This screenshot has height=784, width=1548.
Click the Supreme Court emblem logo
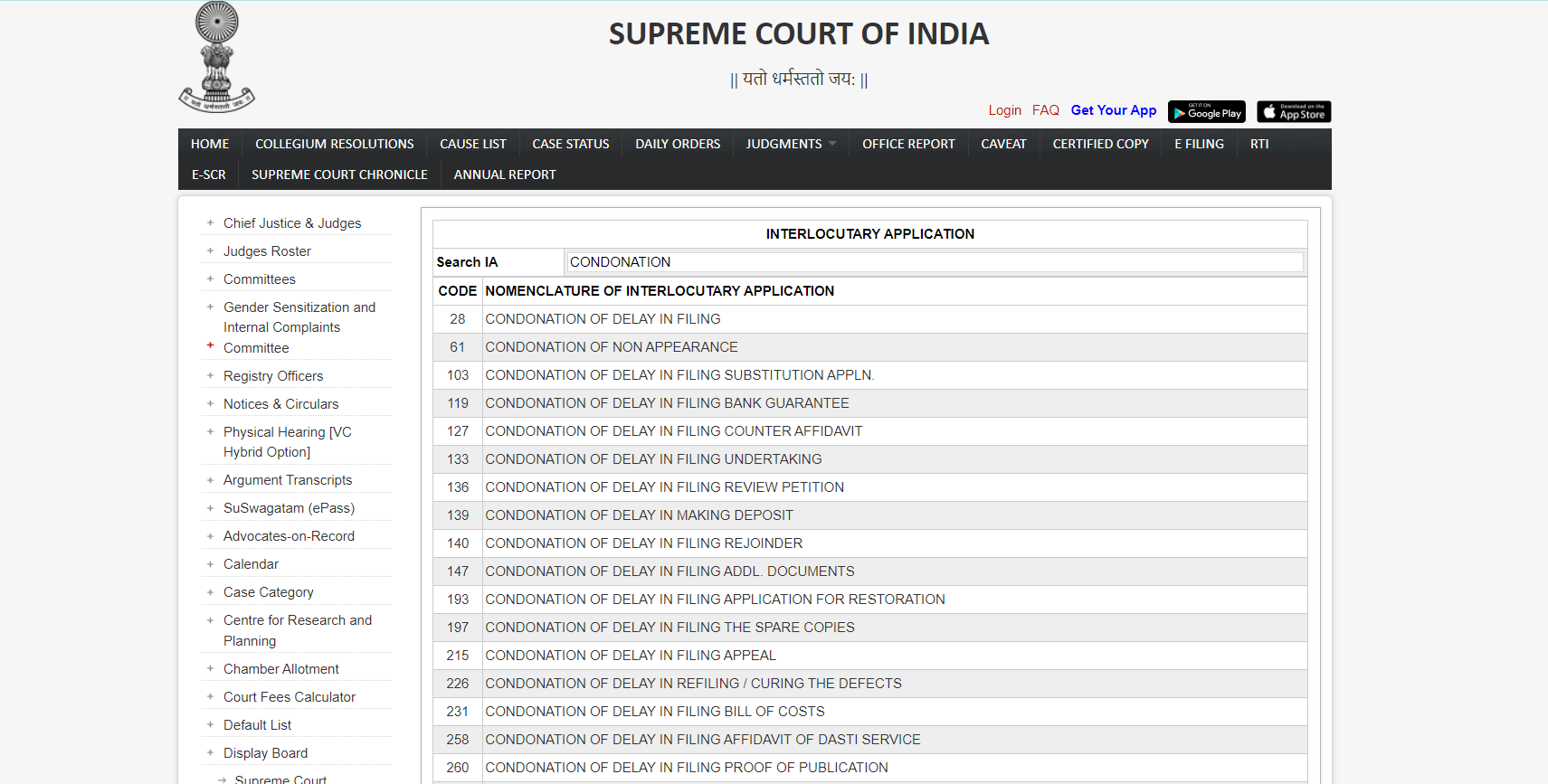(217, 57)
